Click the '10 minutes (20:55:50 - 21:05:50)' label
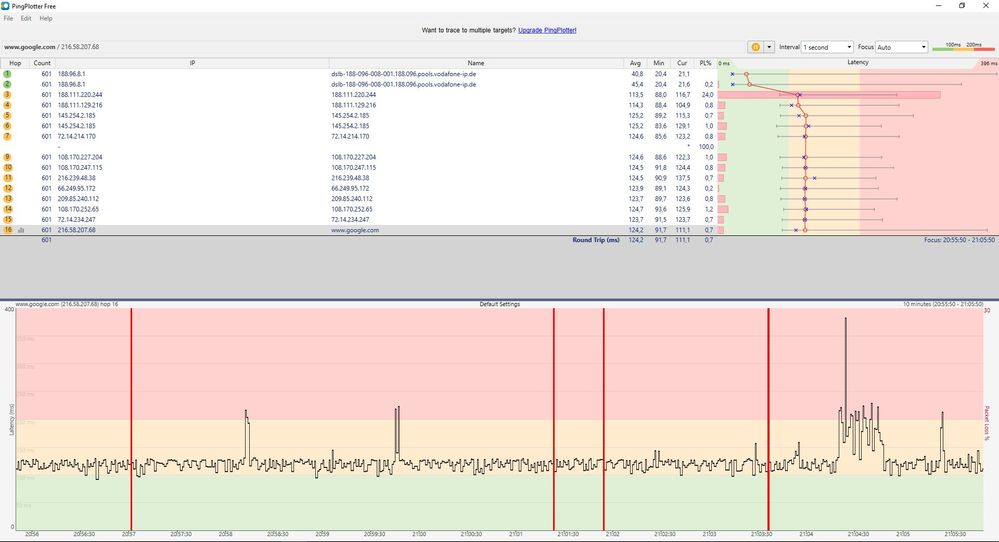Screen dimensions: 999x542 943,304
